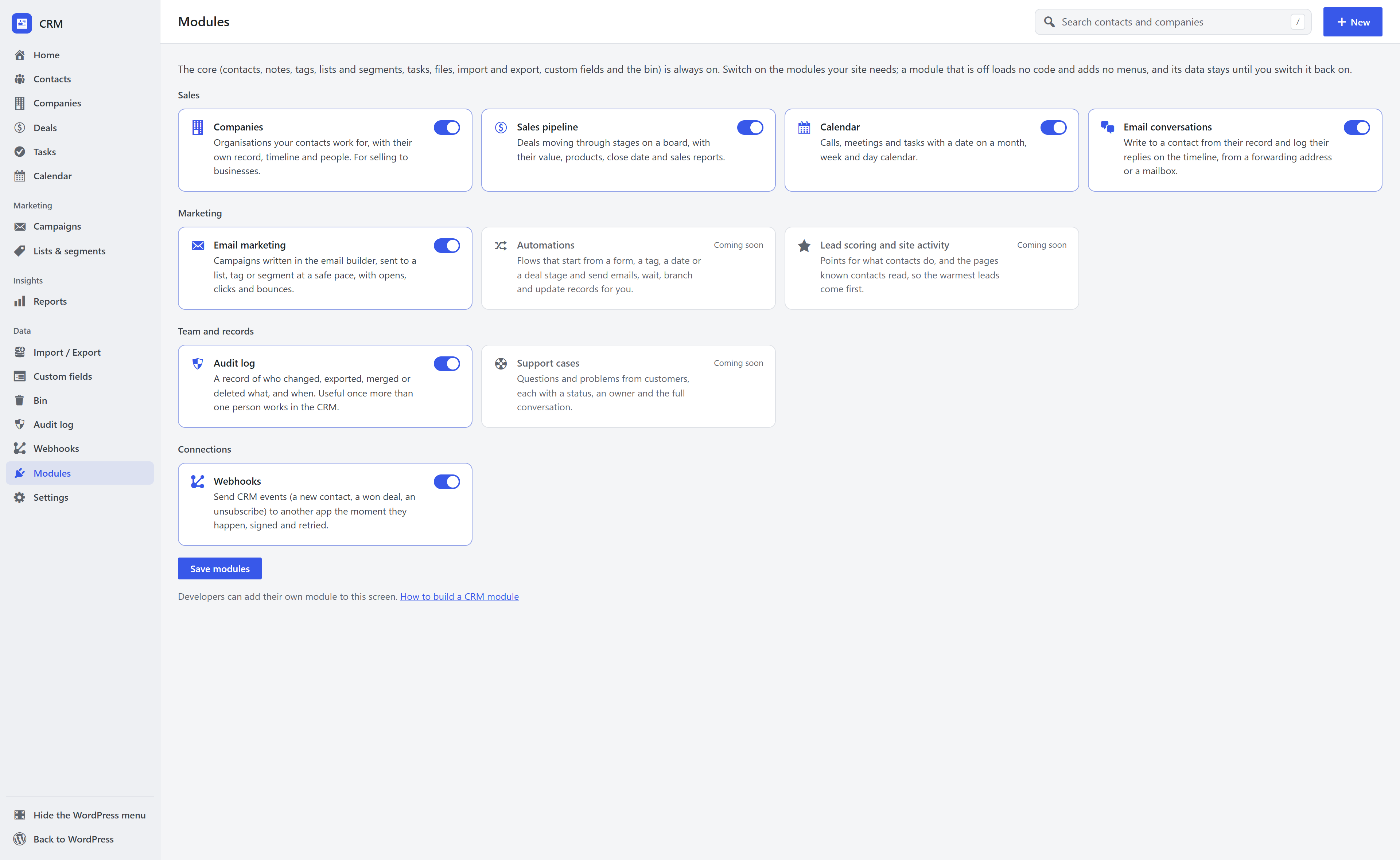Click the CRM logo icon
This screenshot has width=1400, height=860.
click(x=22, y=23)
